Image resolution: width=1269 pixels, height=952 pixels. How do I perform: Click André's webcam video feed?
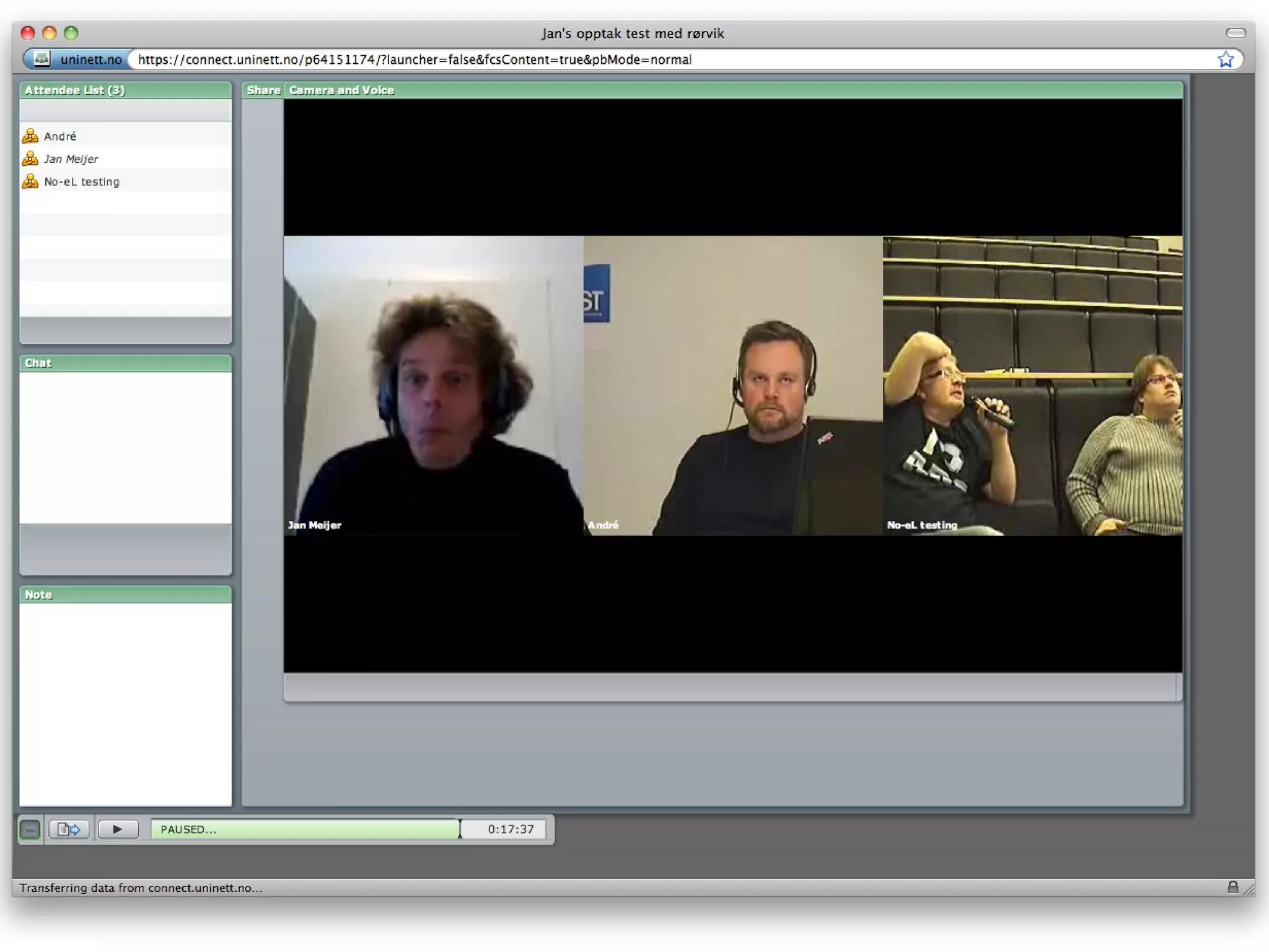click(x=733, y=385)
